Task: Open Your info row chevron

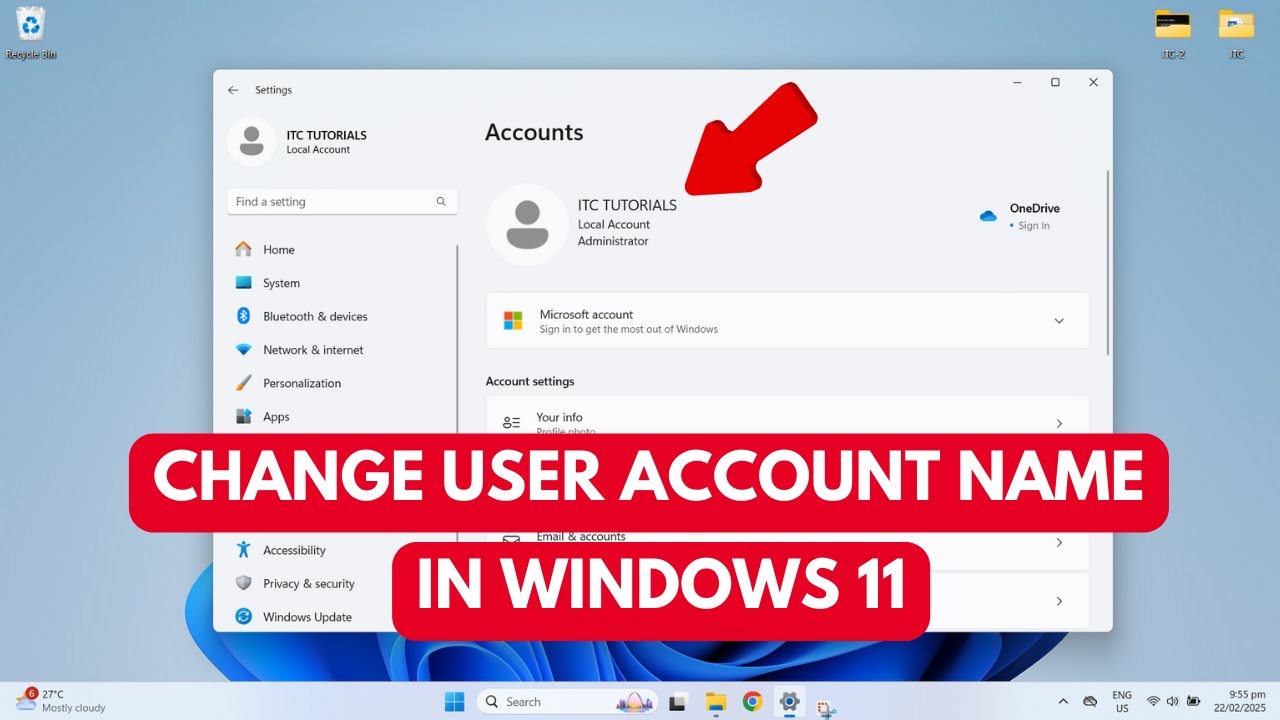Action: (x=1059, y=424)
